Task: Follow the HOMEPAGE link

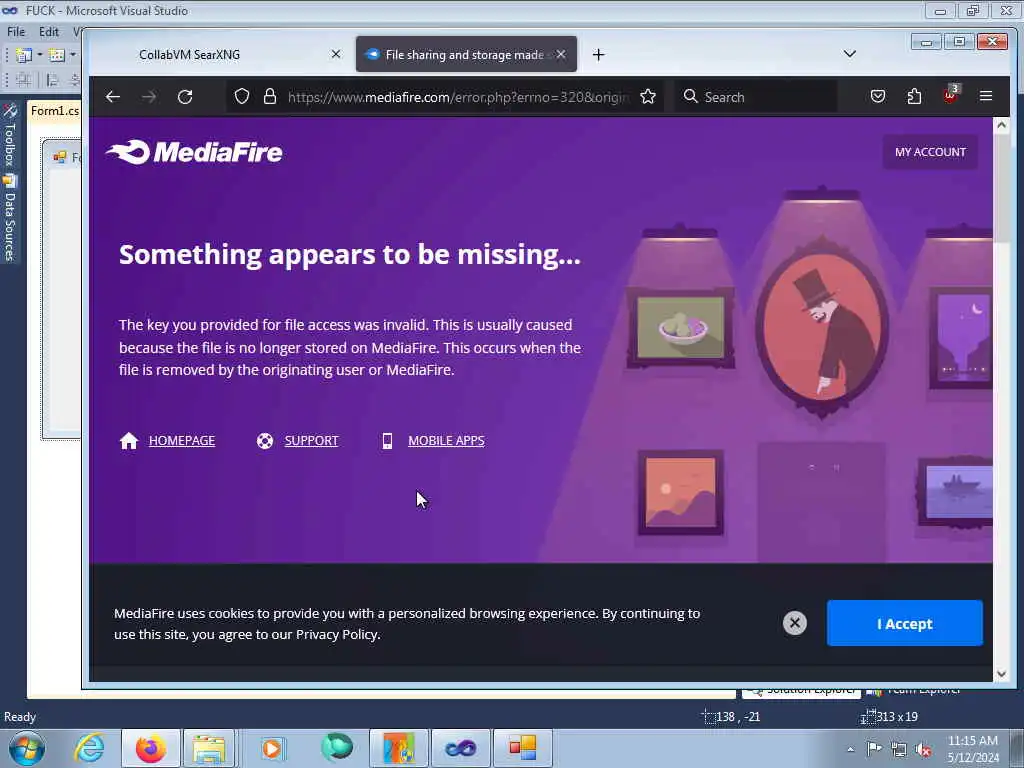Action: pos(182,441)
